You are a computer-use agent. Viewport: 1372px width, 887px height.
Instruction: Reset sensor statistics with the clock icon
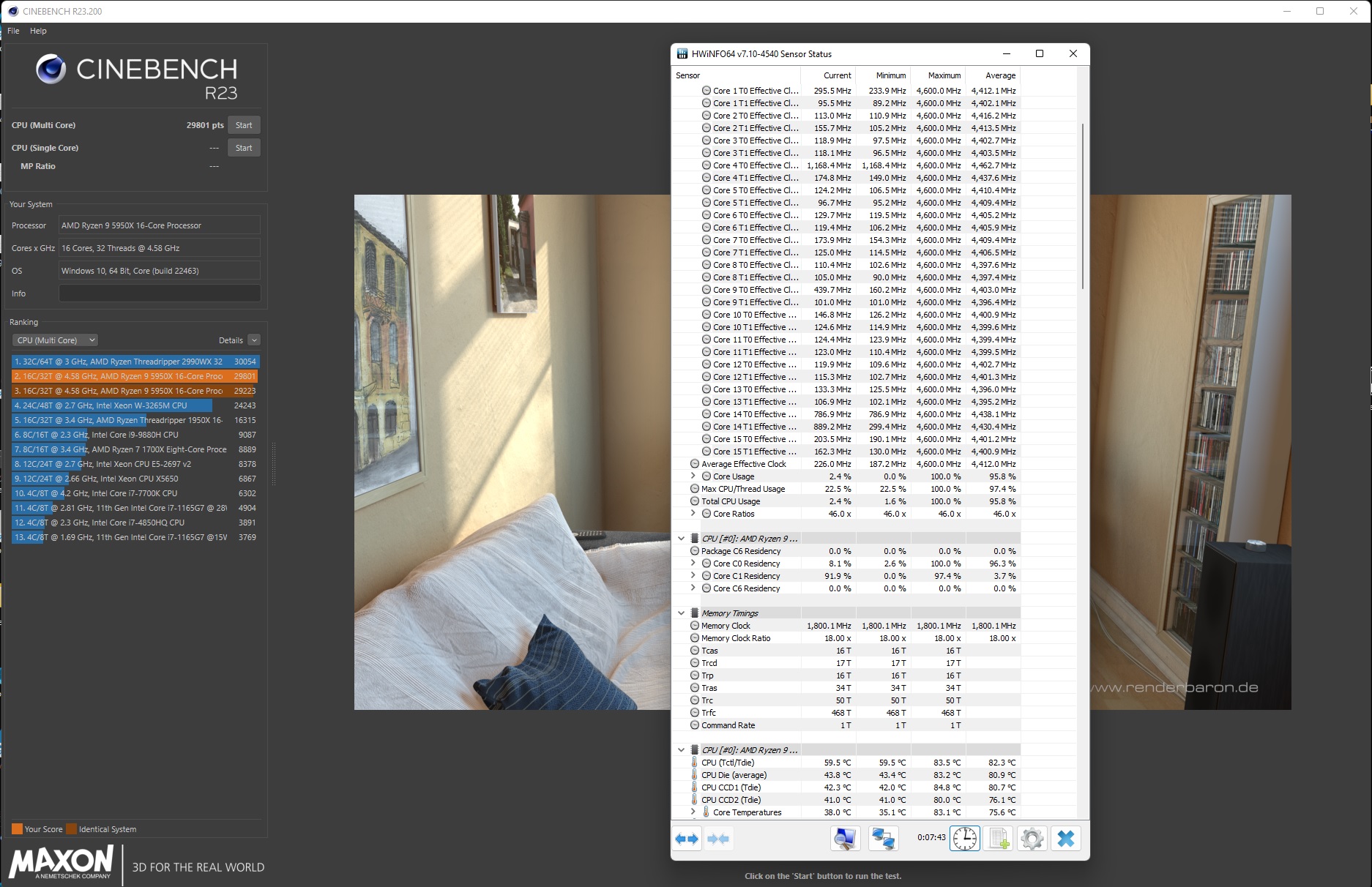(965, 839)
